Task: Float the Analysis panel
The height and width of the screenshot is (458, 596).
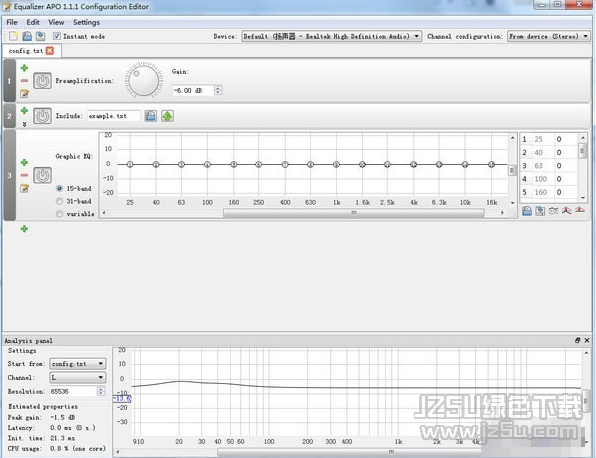Action: (x=578, y=341)
